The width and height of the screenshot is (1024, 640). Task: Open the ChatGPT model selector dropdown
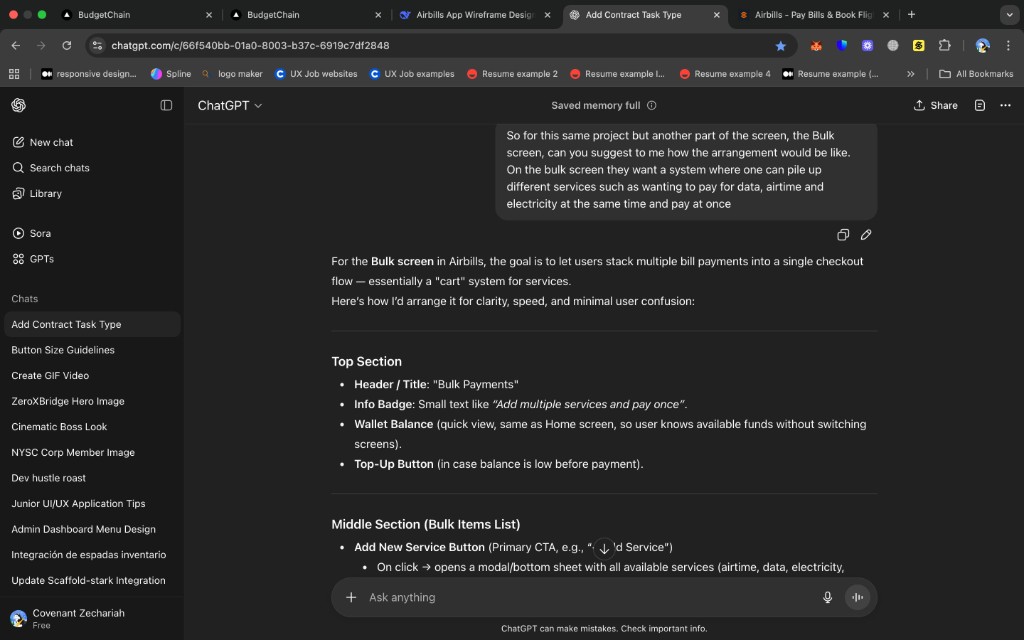(x=230, y=105)
